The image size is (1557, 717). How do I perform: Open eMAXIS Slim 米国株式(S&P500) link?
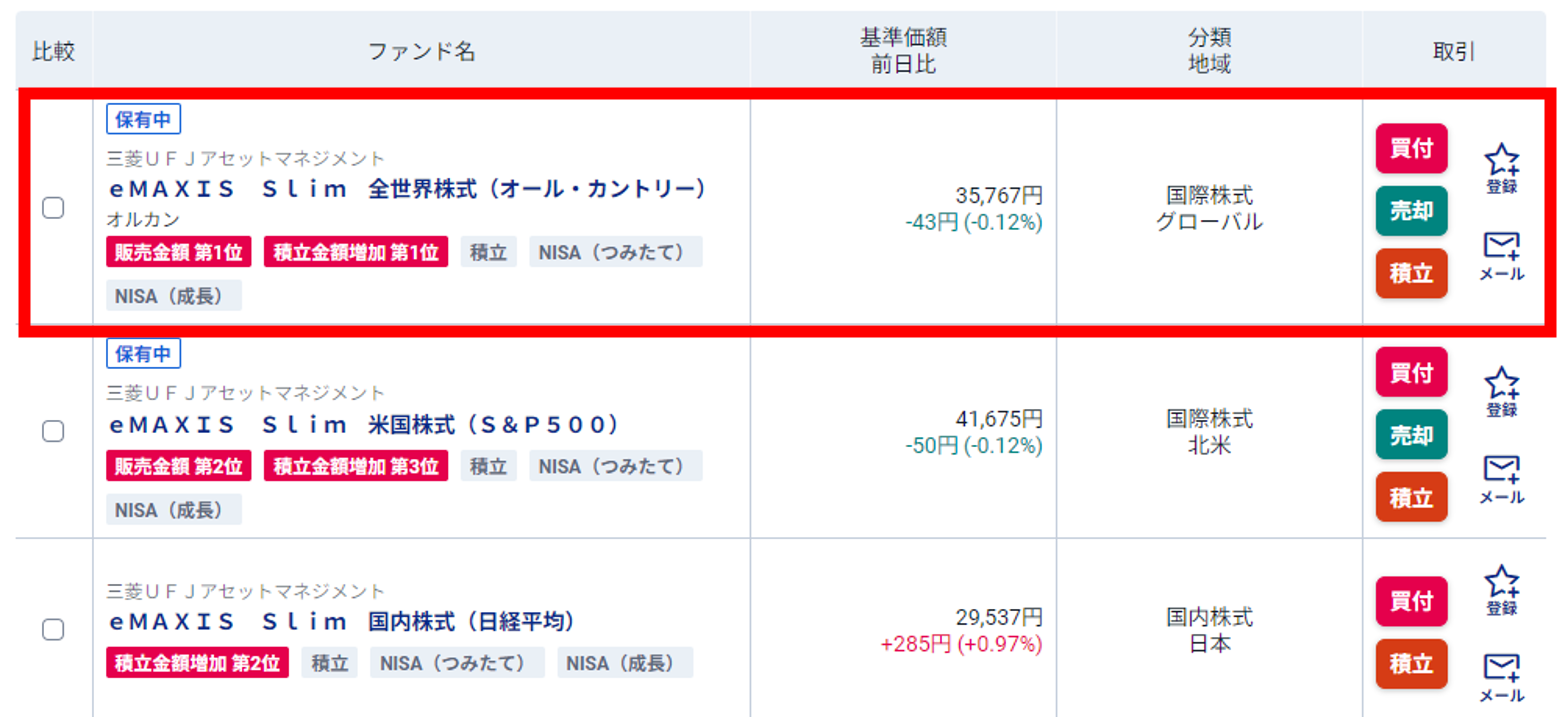(364, 425)
